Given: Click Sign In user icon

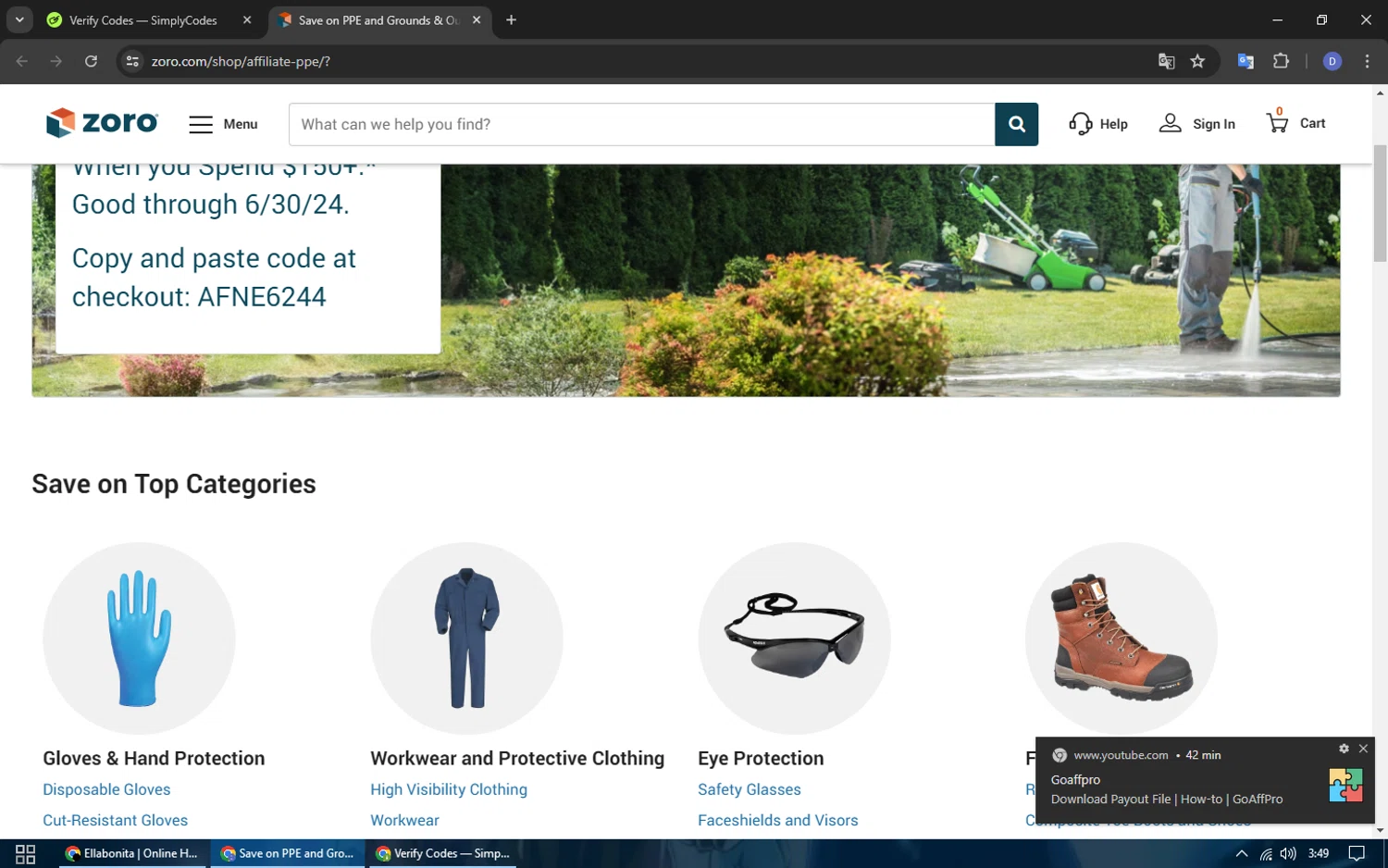Looking at the screenshot, I should tap(1196, 124).
